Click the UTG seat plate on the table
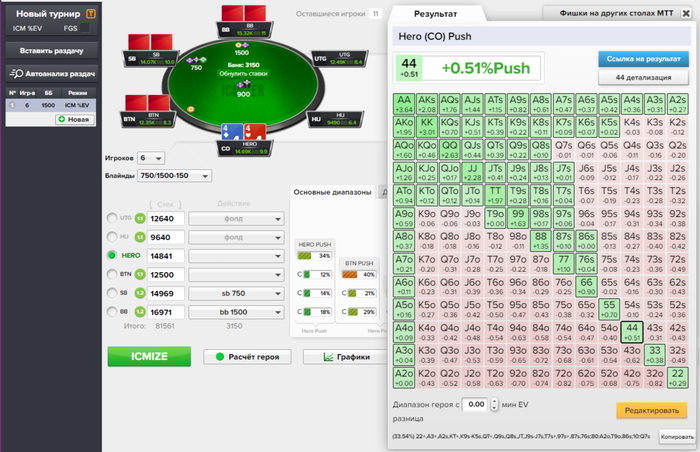Screen dimensions: 700x452 pyautogui.click(x=341, y=59)
